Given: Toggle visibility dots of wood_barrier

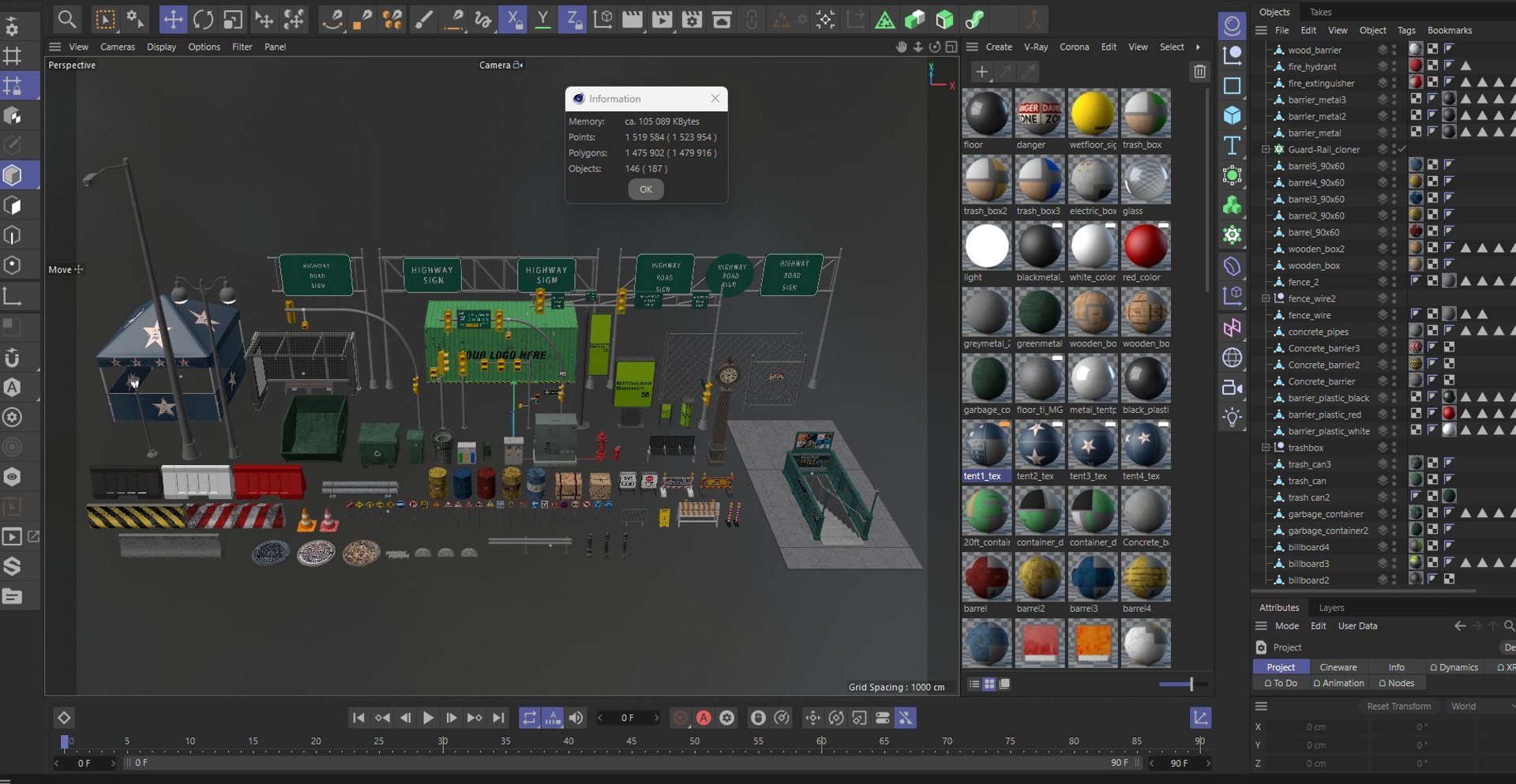Looking at the screenshot, I should pos(1394,49).
